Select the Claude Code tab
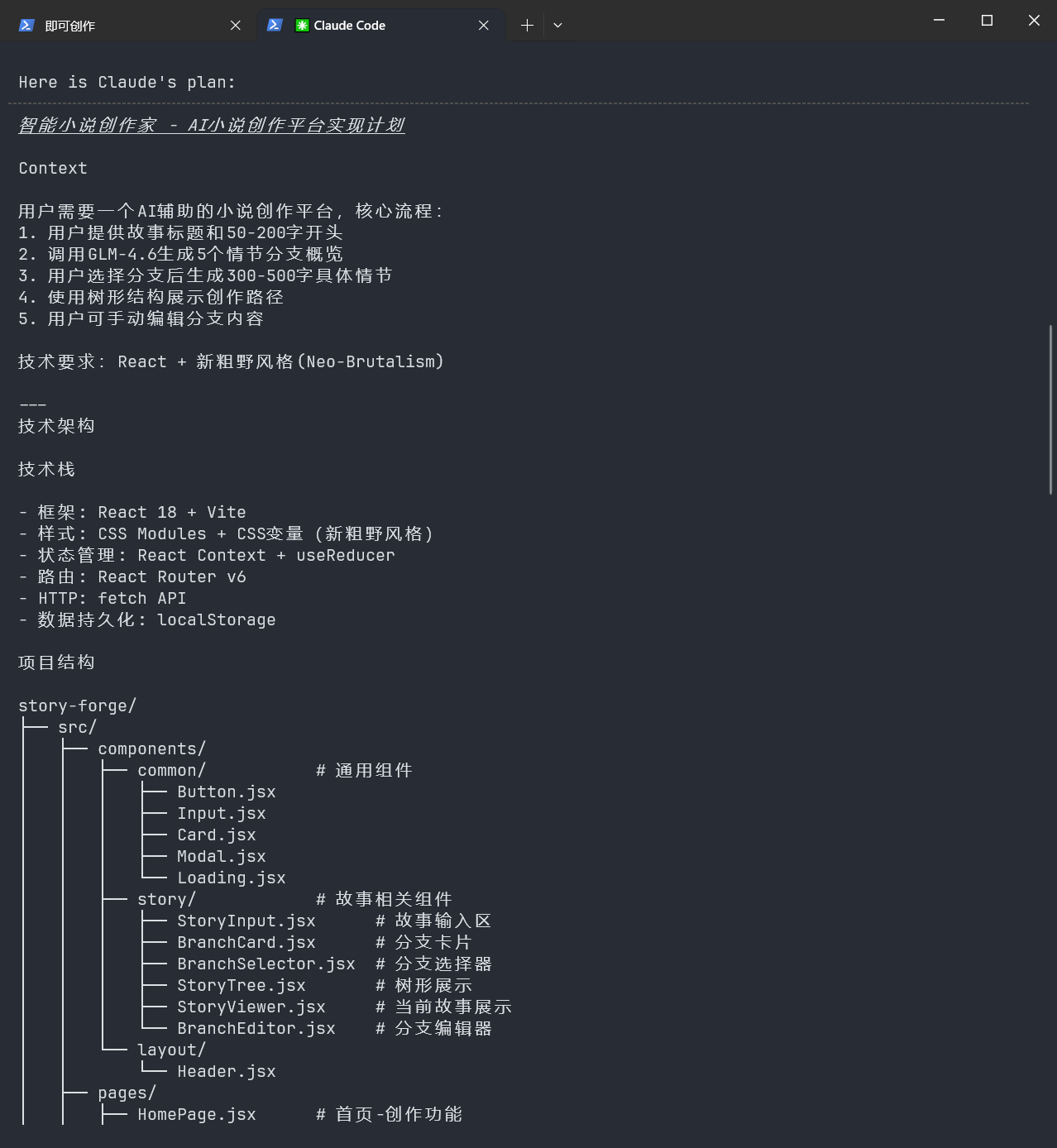 380,26
